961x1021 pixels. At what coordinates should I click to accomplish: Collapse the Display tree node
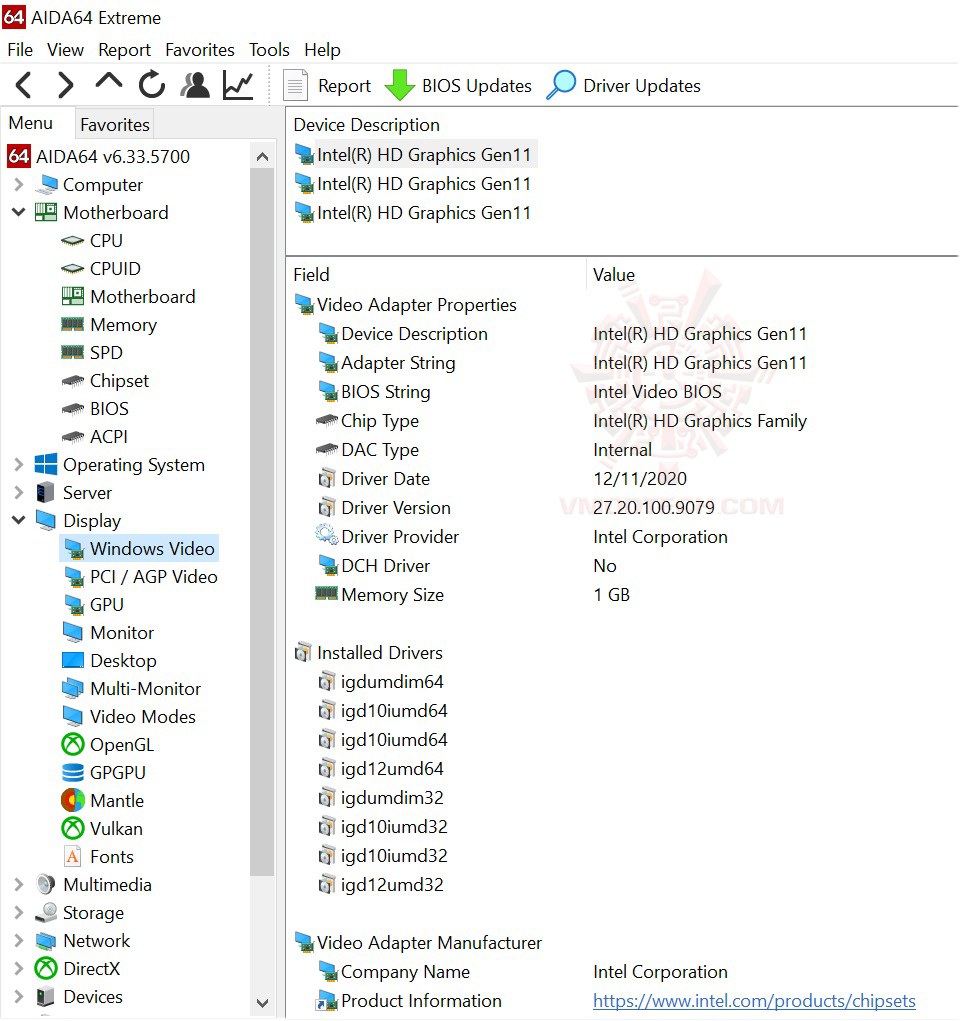18,520
